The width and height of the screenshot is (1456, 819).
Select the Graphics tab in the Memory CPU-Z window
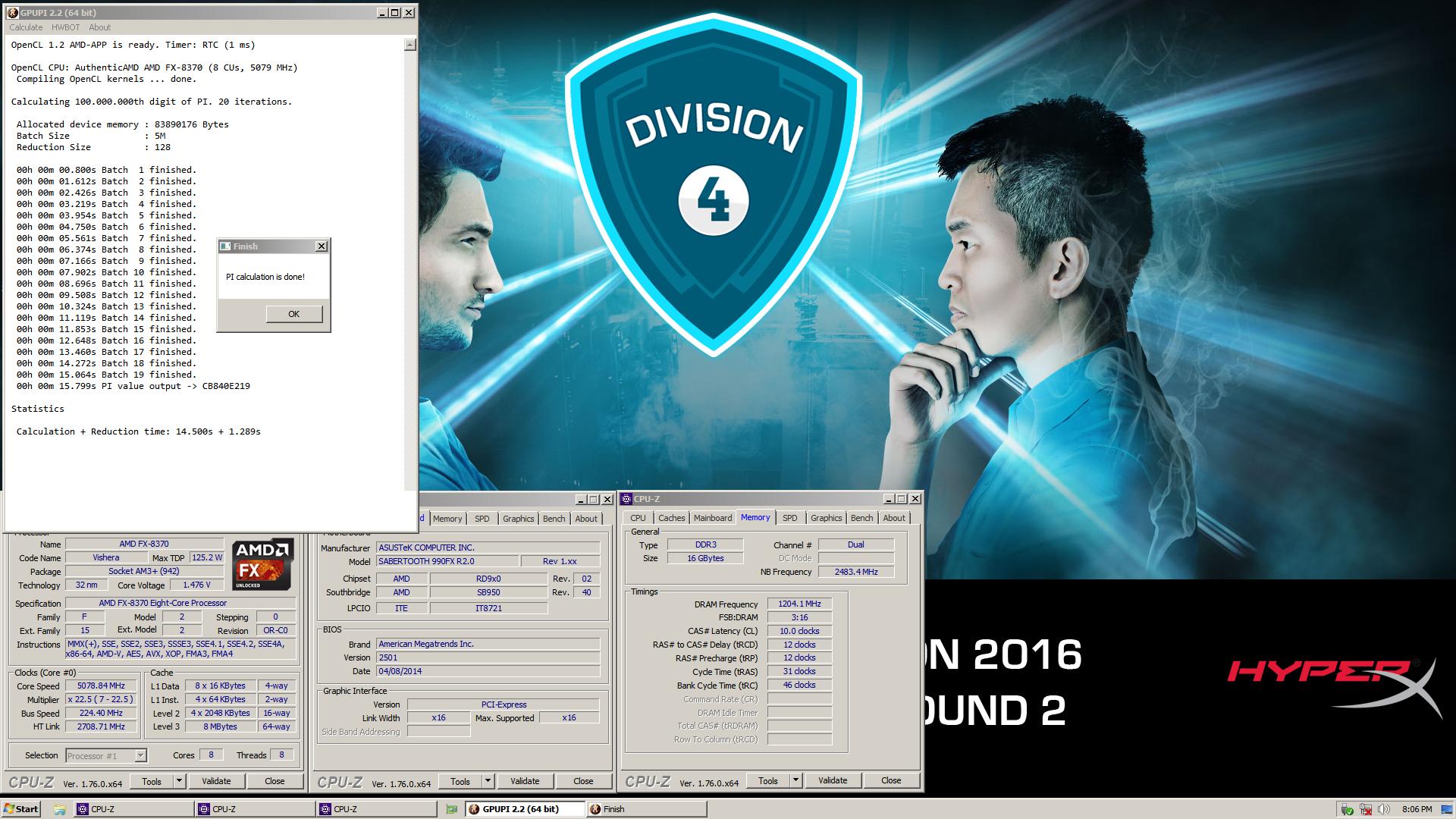pyautogui.click(x=827, y=518)
